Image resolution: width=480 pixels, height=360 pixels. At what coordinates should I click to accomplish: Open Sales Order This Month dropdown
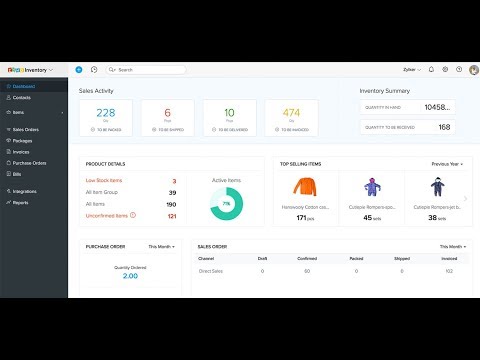tap(453, 247)
